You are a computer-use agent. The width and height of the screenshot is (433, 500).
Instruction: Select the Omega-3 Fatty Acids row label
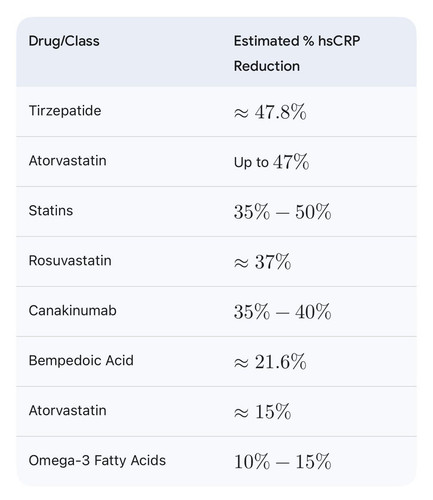coord(97,461)
